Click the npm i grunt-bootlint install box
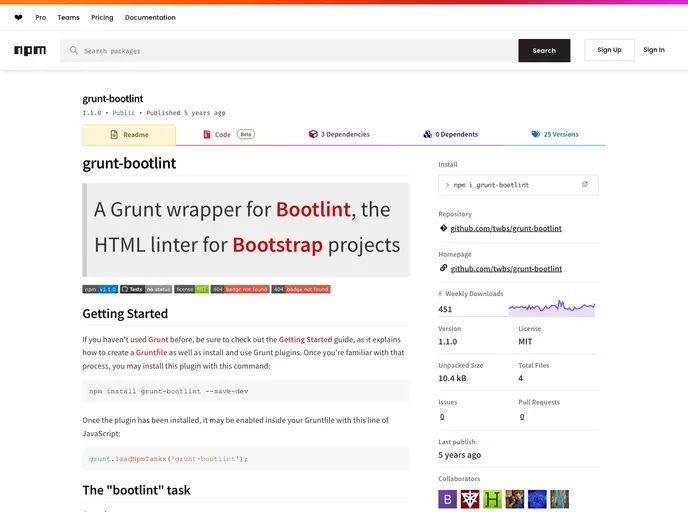The width and height of the screenshot is (688, 512). point(518,185)
